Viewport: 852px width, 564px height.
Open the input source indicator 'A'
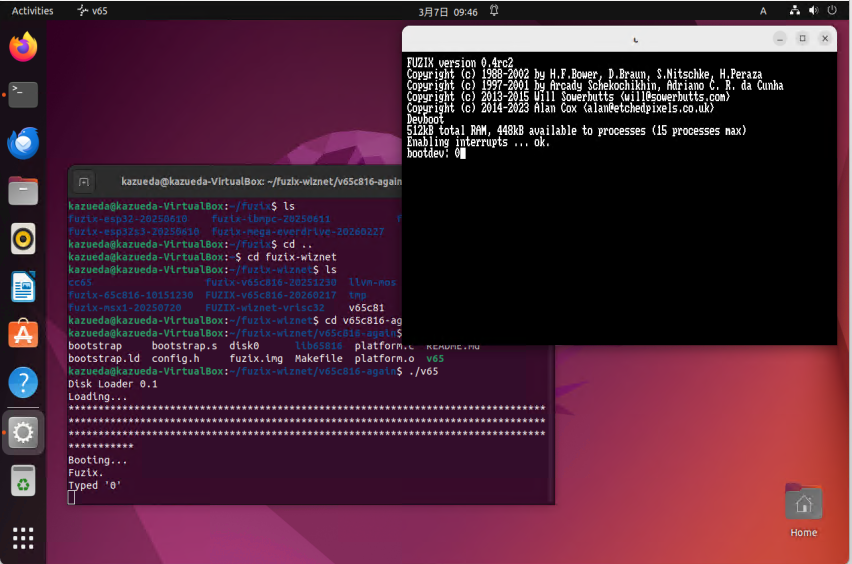(x=763, y=11)
